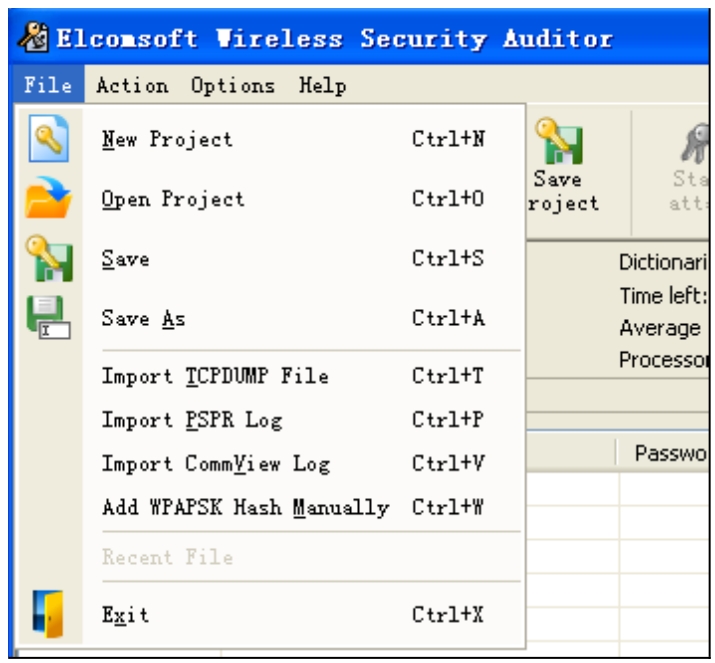Click the New Project key-document icon
The width and height of the screenshot is (715, 663).
49,139
